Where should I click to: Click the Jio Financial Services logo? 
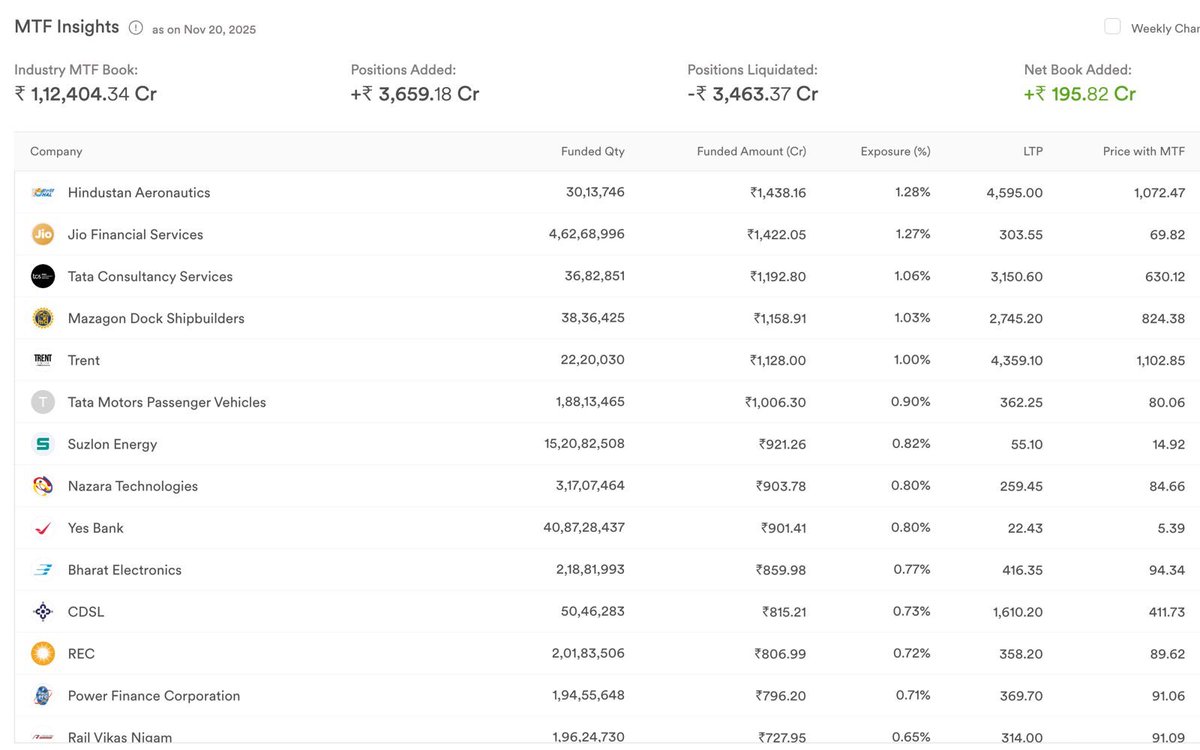[43, 234]
